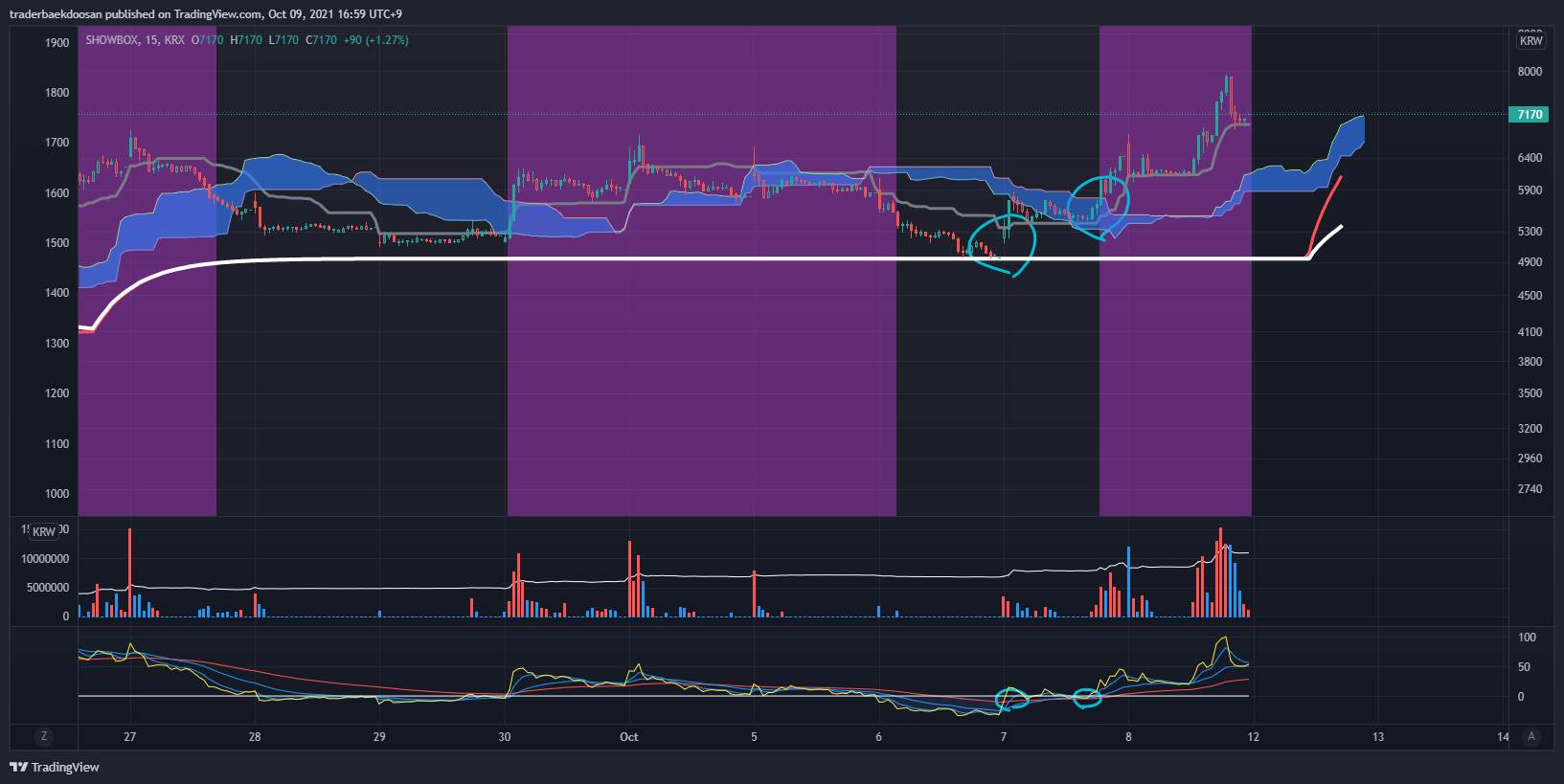Click the 1700 label on left price scale

(x=57, y=143)
